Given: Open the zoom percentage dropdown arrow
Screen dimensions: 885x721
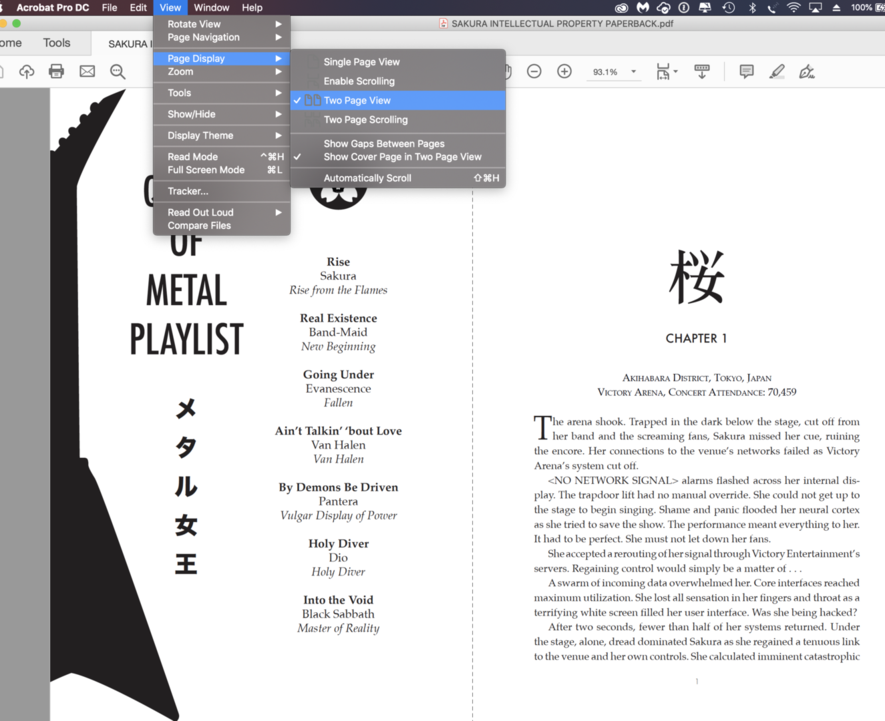Looking at the screenshot, I should [633, 72].
